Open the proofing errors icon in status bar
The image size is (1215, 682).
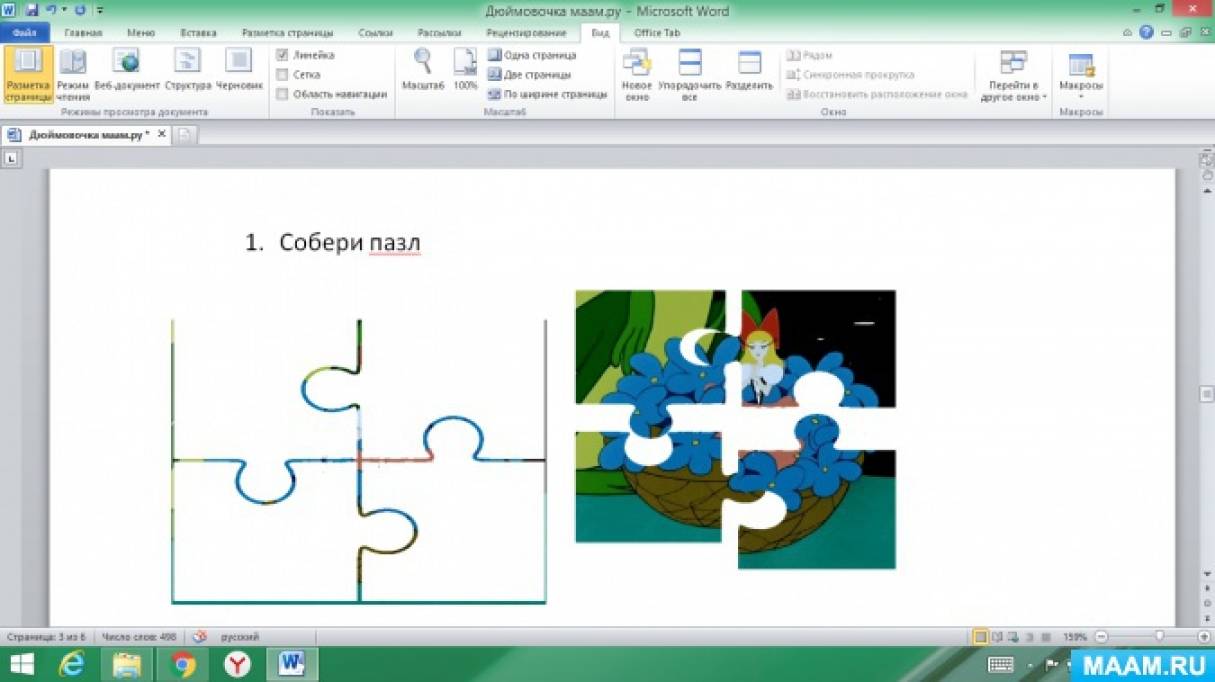tap(199, 636)
